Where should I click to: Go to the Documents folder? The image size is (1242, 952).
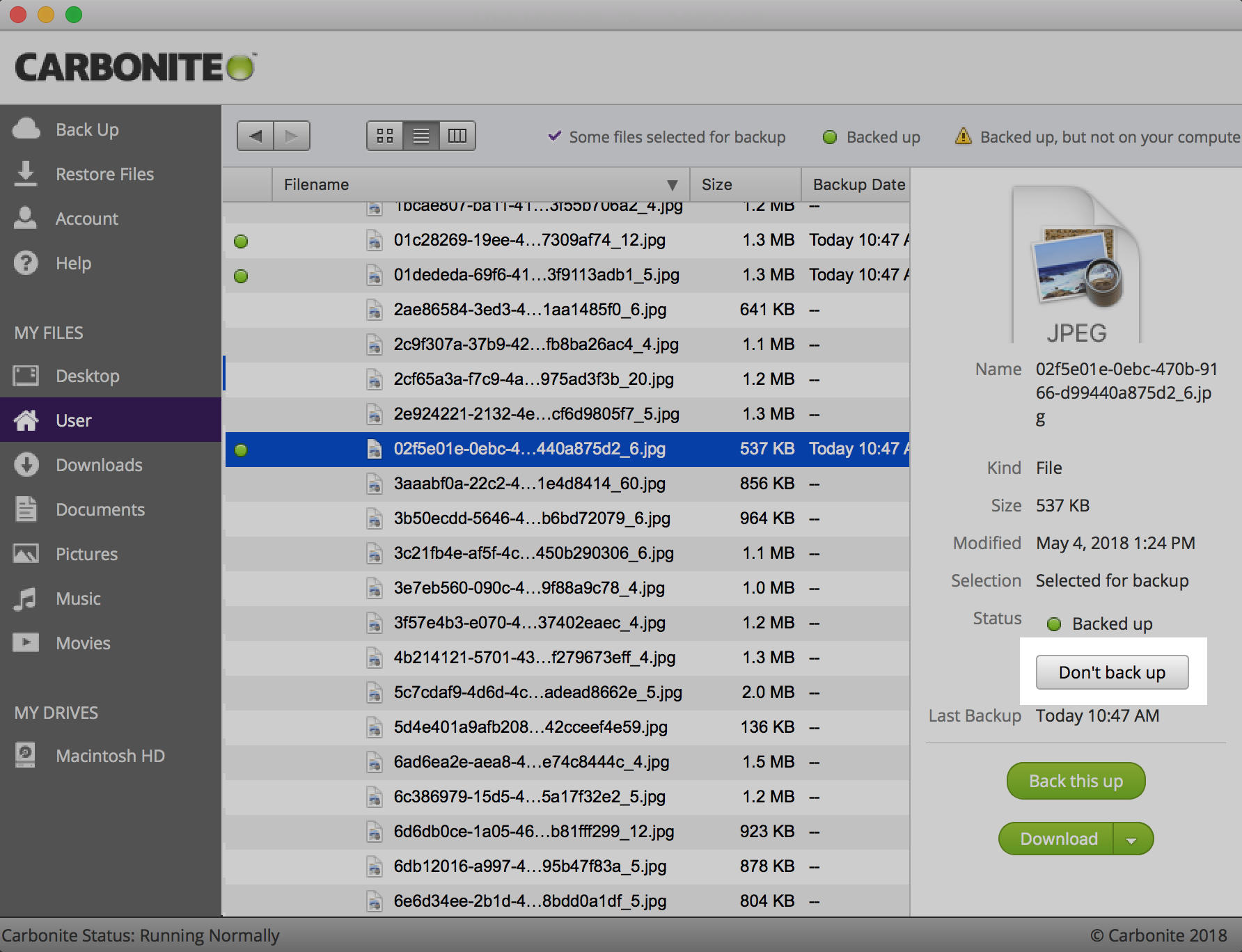100,509
